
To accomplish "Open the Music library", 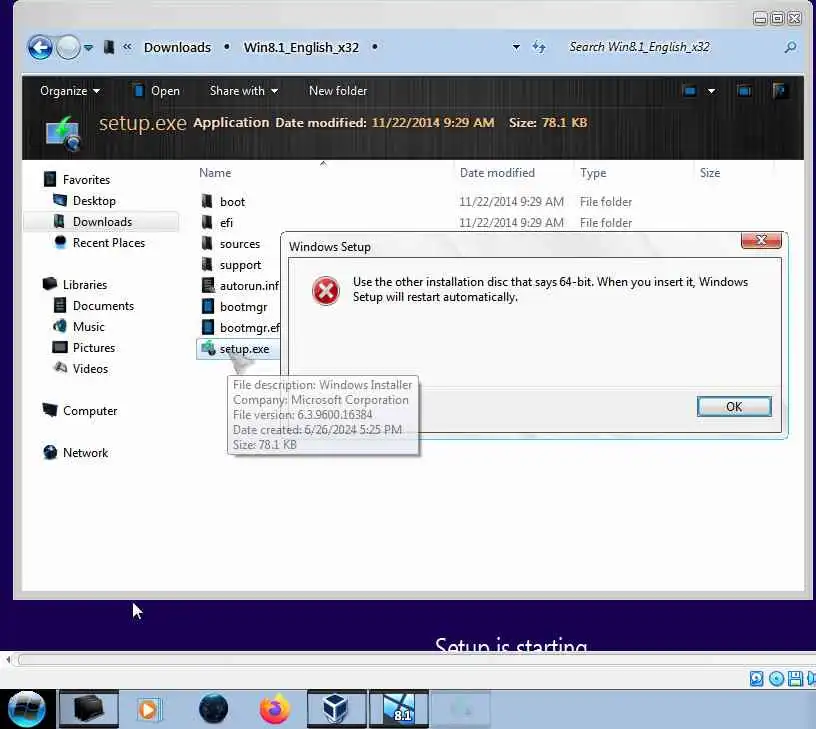I will pyautogui.click(x=88, y=327).
